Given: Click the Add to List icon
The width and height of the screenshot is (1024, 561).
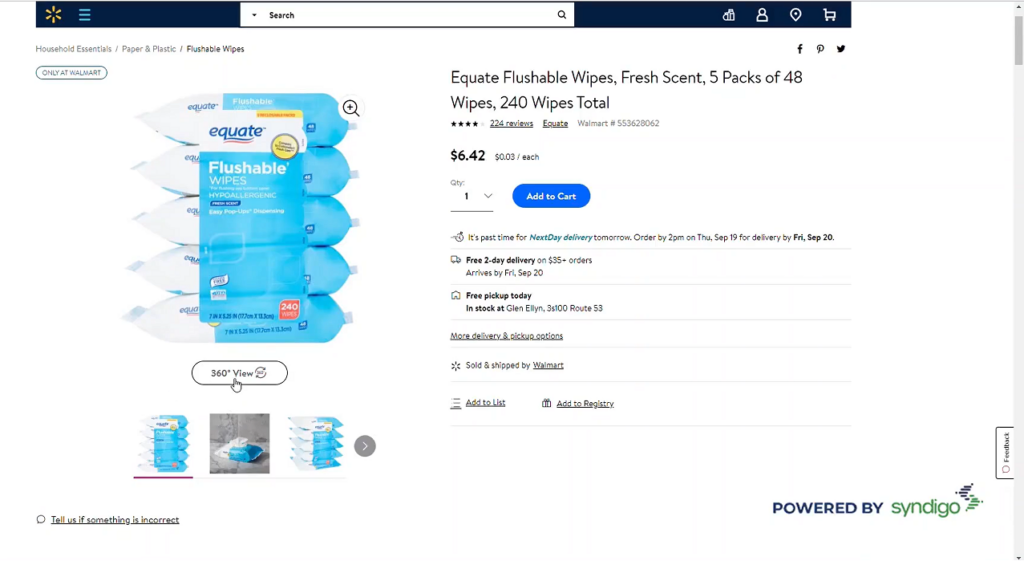Looking at the screenshot, I should (456, 404).
